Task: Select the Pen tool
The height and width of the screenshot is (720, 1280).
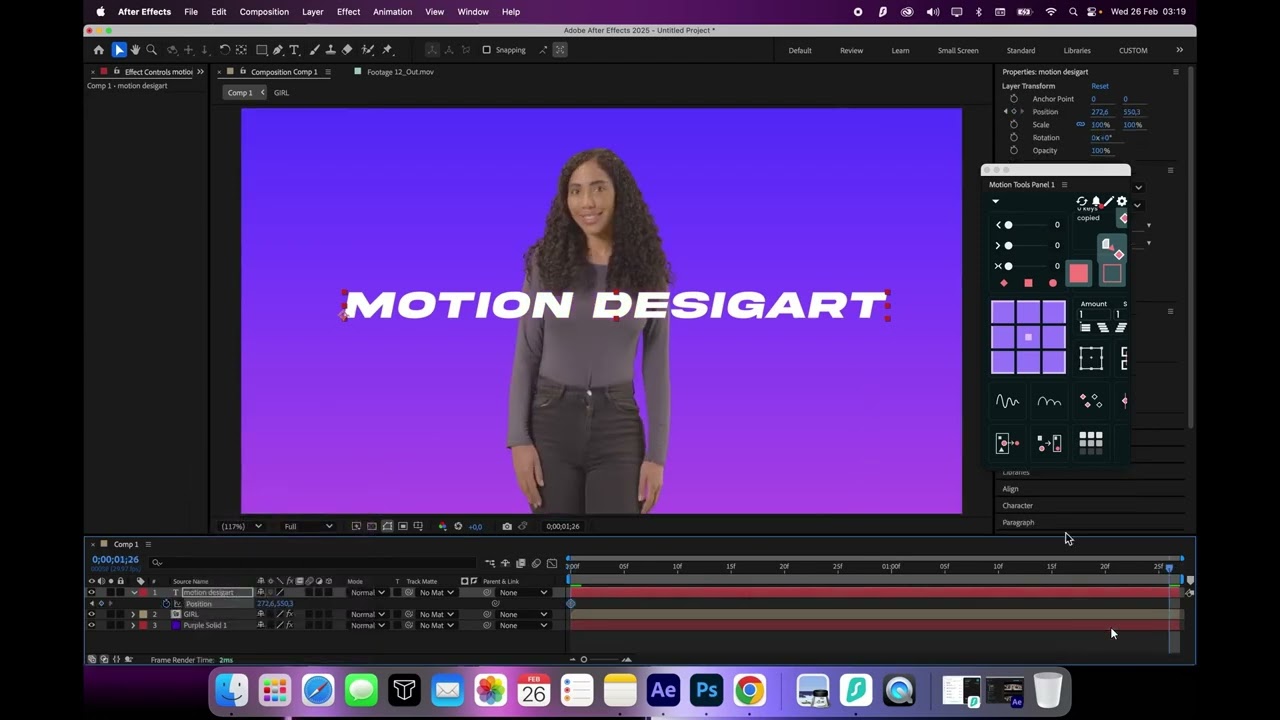Action: point(278,50)
